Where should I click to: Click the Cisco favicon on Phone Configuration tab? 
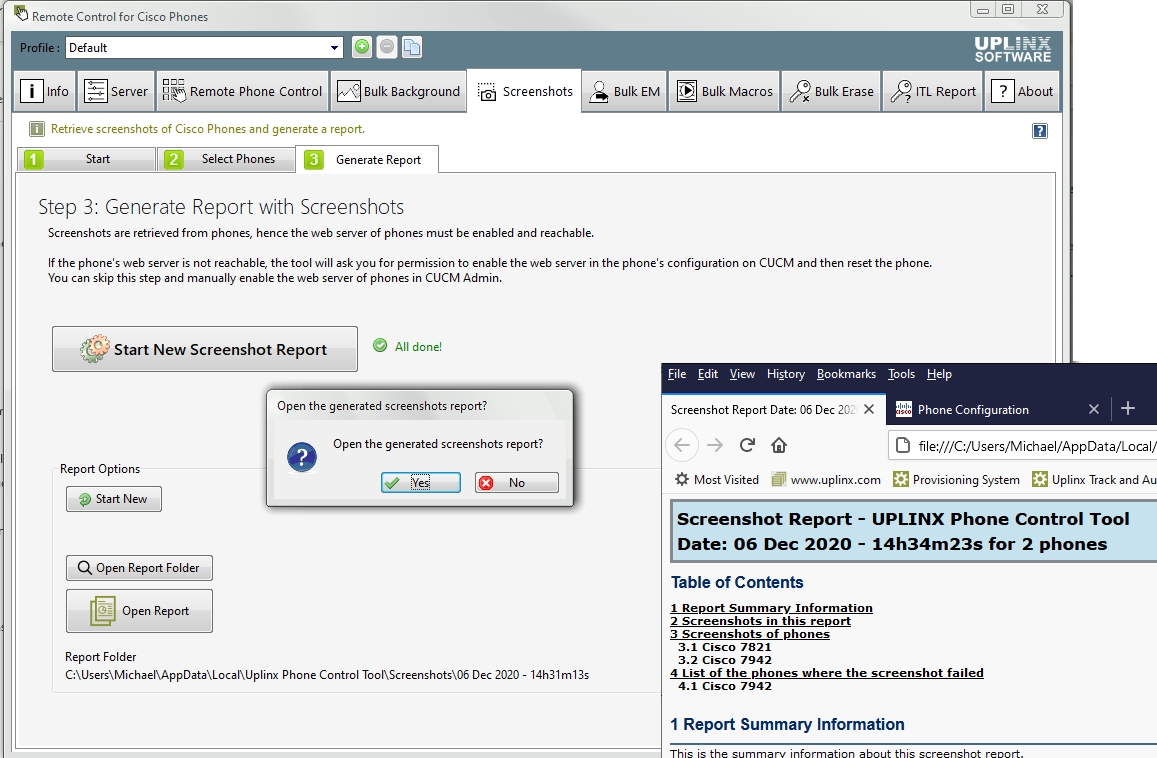point(904,410)
